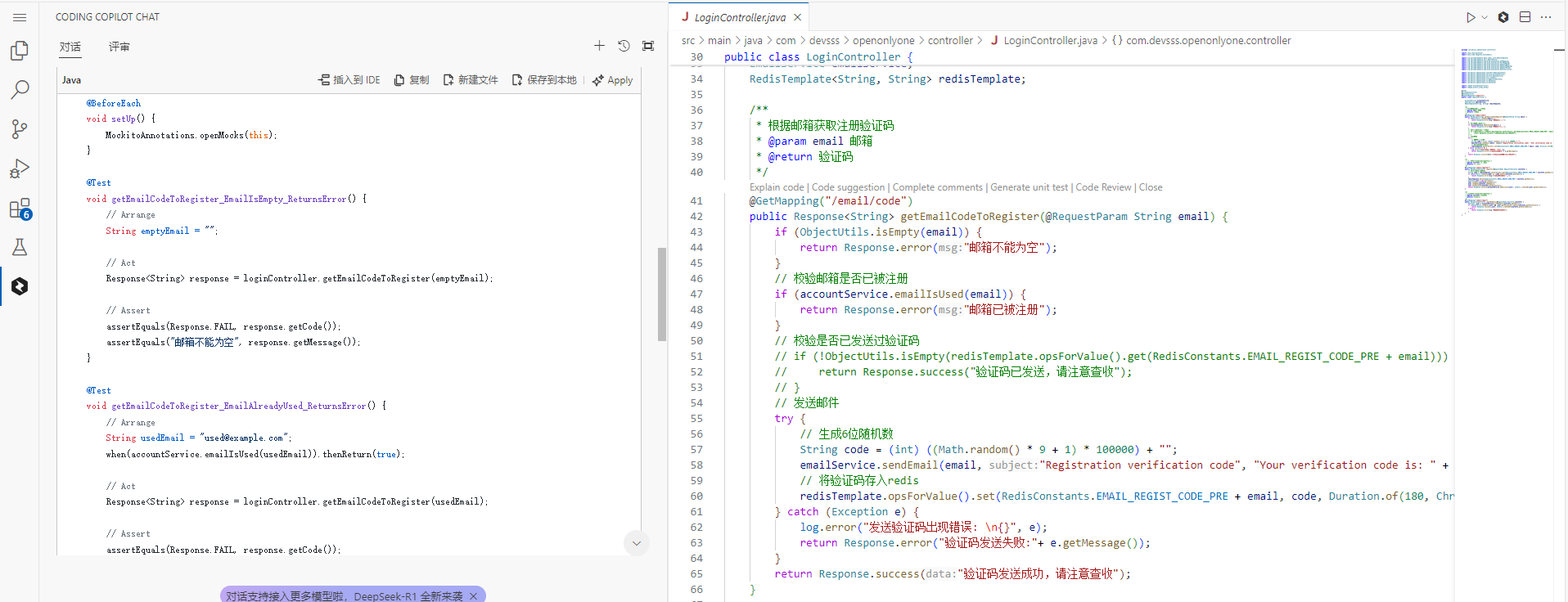Run the Java file with play icon
The height and width of the screenshot is (602, 1568).
(x=1470, y=17)
